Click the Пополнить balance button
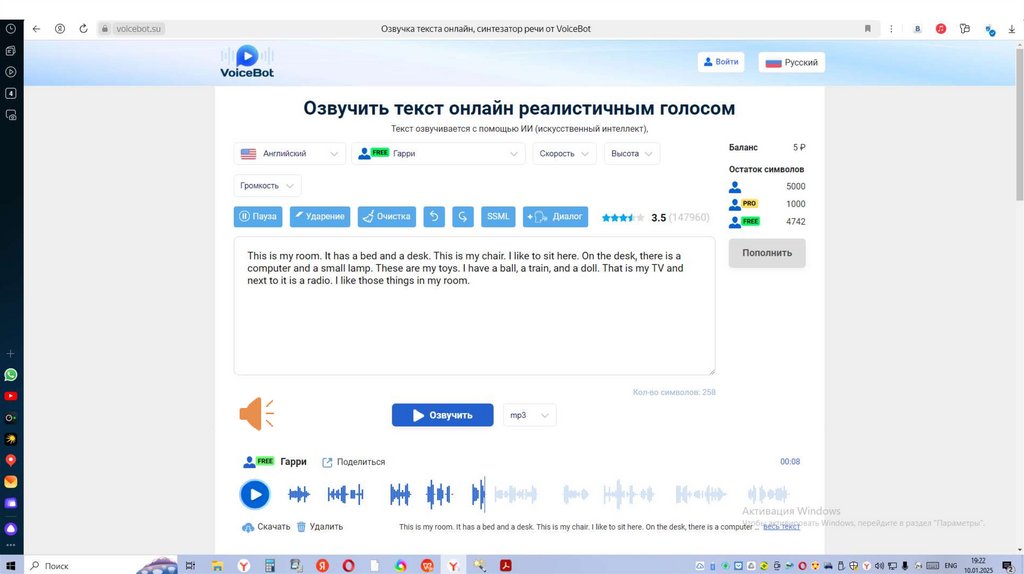 (x=766, y=253)
